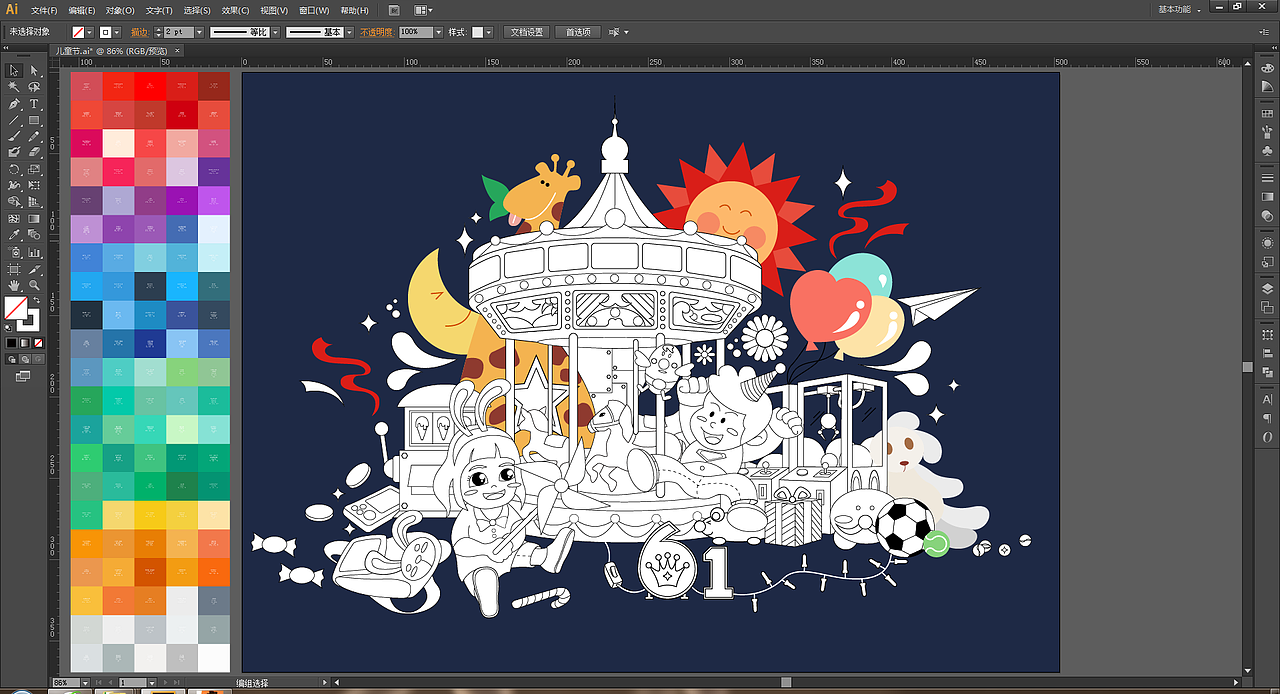Switch to Draw Normal mode
Viewport: 1280px width, 694px height.
11,358
